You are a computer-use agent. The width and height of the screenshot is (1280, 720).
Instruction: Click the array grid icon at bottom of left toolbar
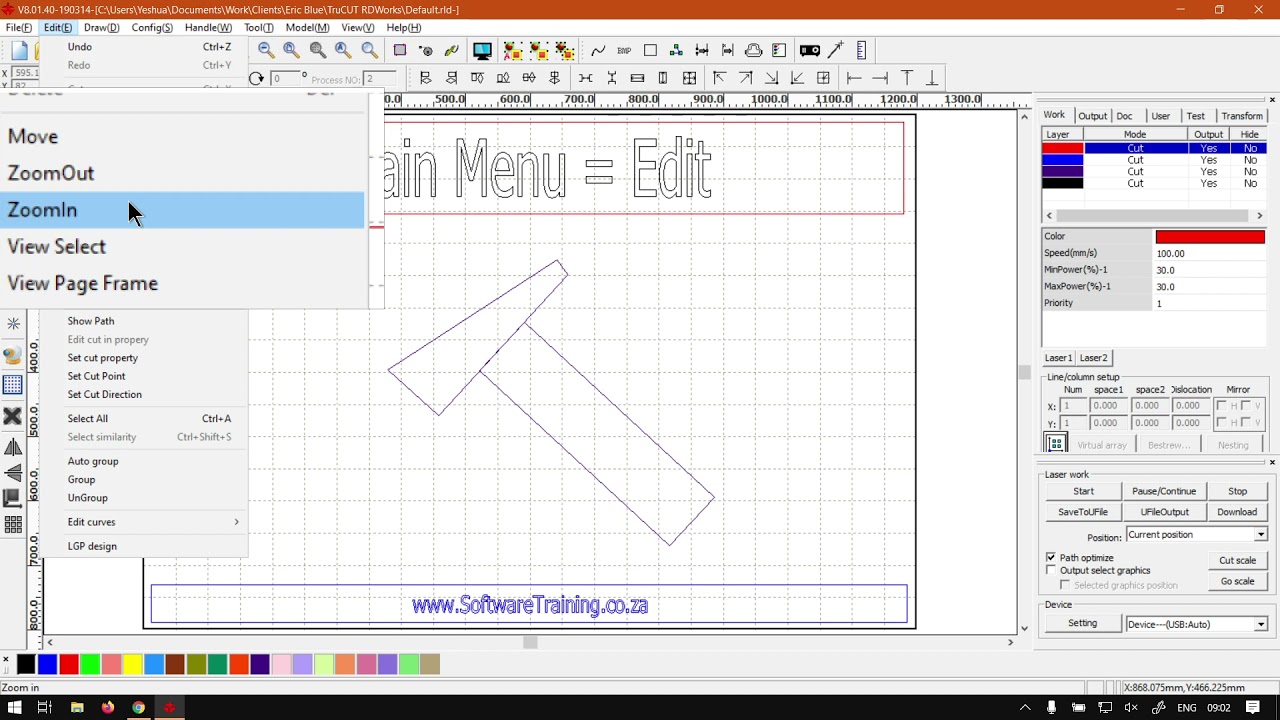(13, 524)
